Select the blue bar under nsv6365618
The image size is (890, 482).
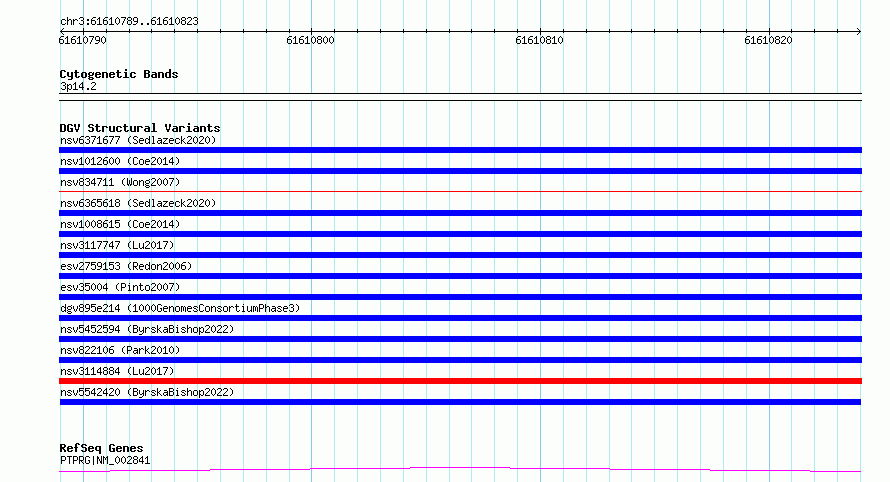point(460,213)
